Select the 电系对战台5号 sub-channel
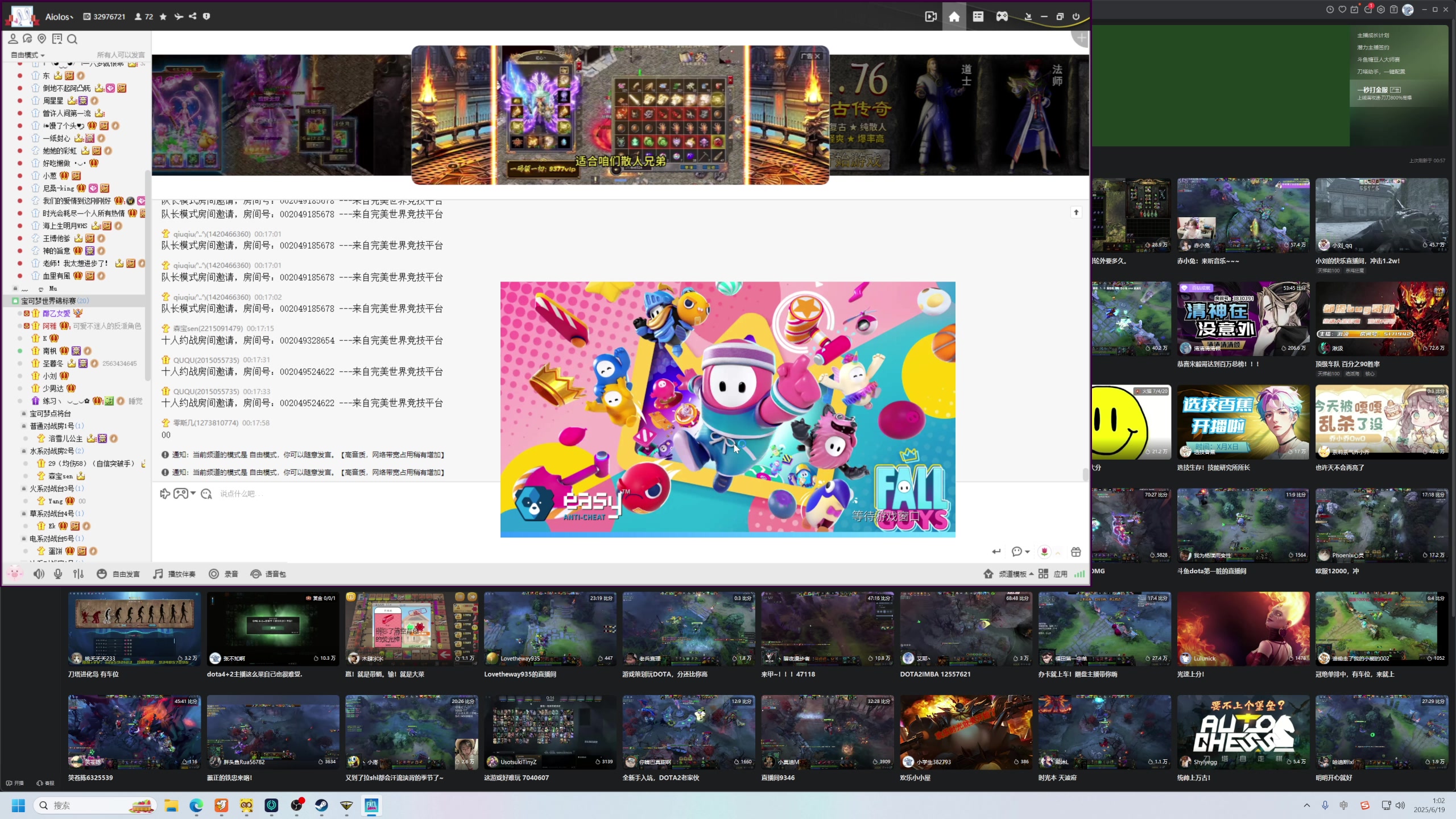The image size is (1456, 819). pyautogui.click(x=52, y=539)
